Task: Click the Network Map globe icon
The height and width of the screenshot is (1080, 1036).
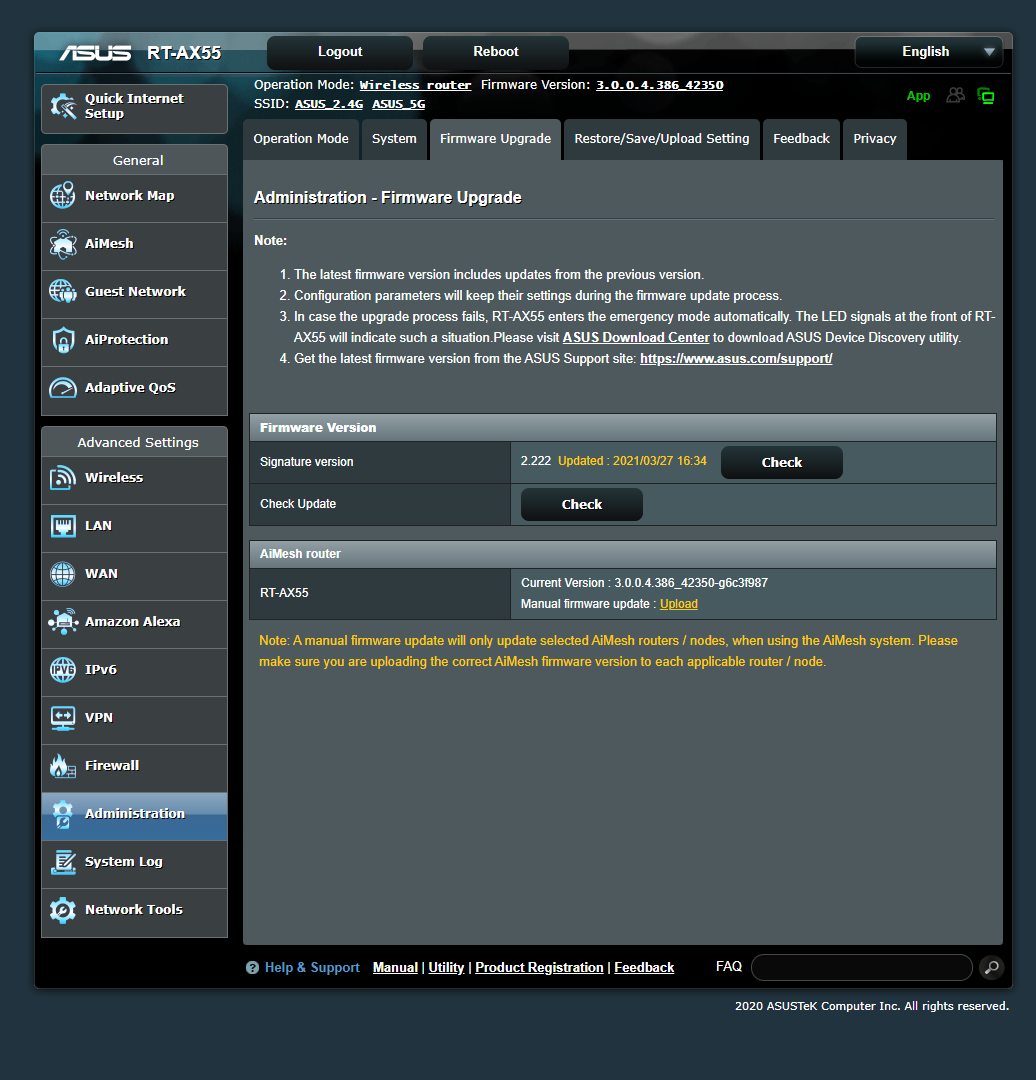Action: pyautogui.click(x=63, y=196)
